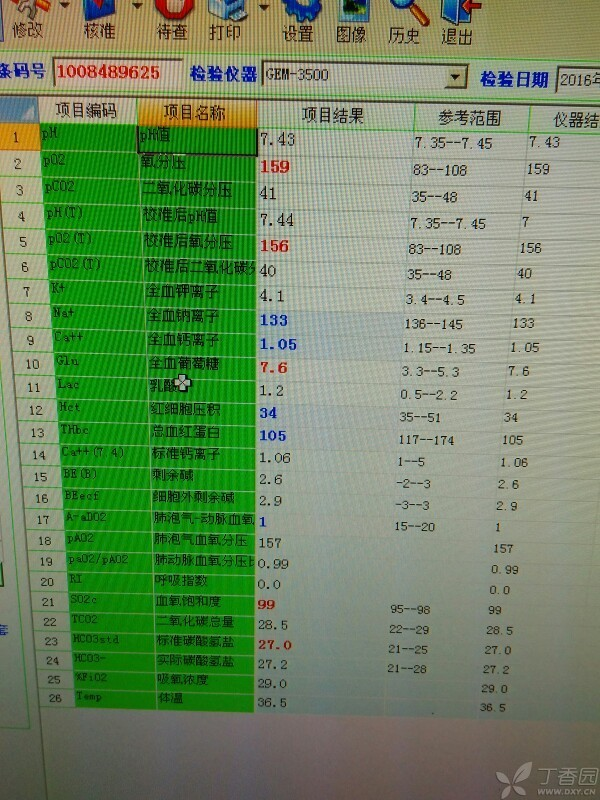Click the 项目编码 column header
The width and height of the screenshot is (600, 800).
[87, 110]
